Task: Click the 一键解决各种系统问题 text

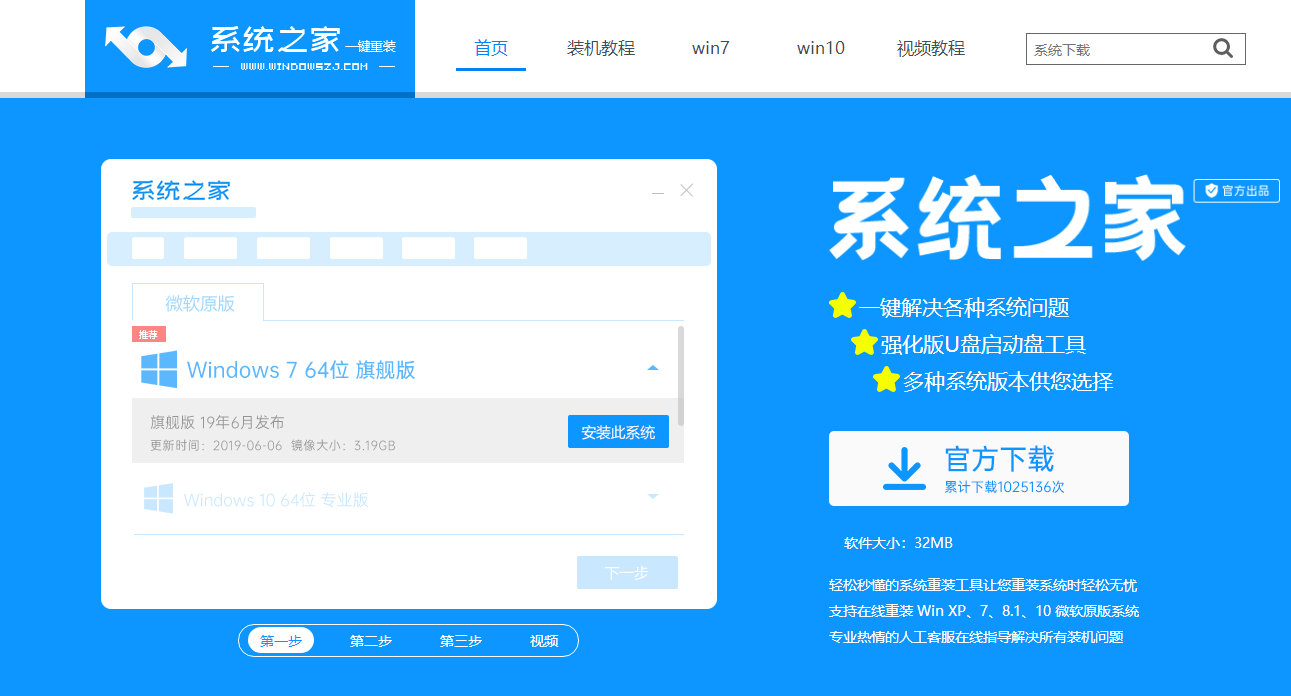Action: [x=964, y=307]
